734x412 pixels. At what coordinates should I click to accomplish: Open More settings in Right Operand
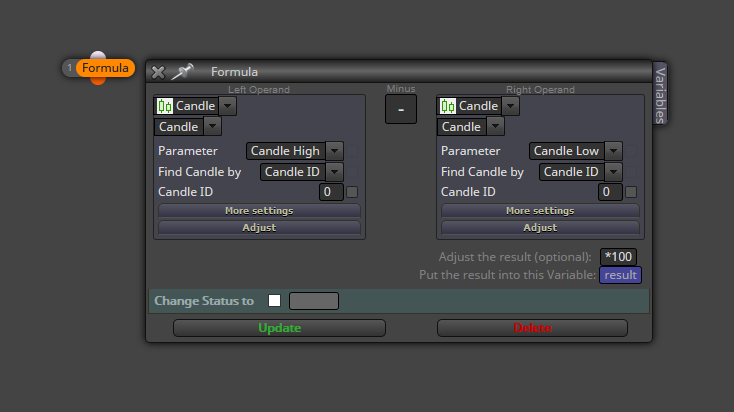[x=540, y=211]
